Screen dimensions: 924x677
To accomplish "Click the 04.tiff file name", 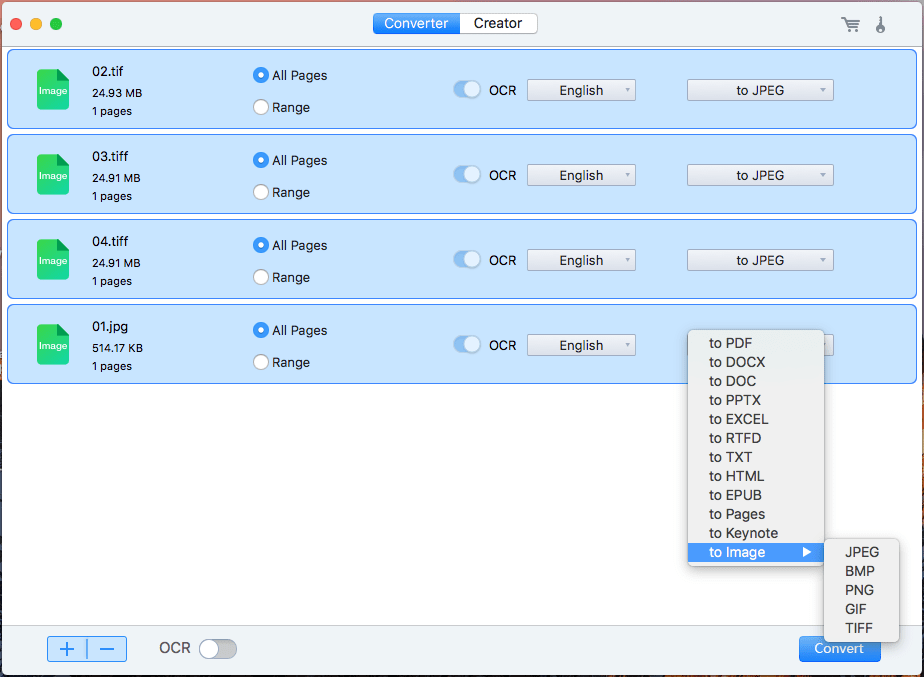I will pos(110,241).
